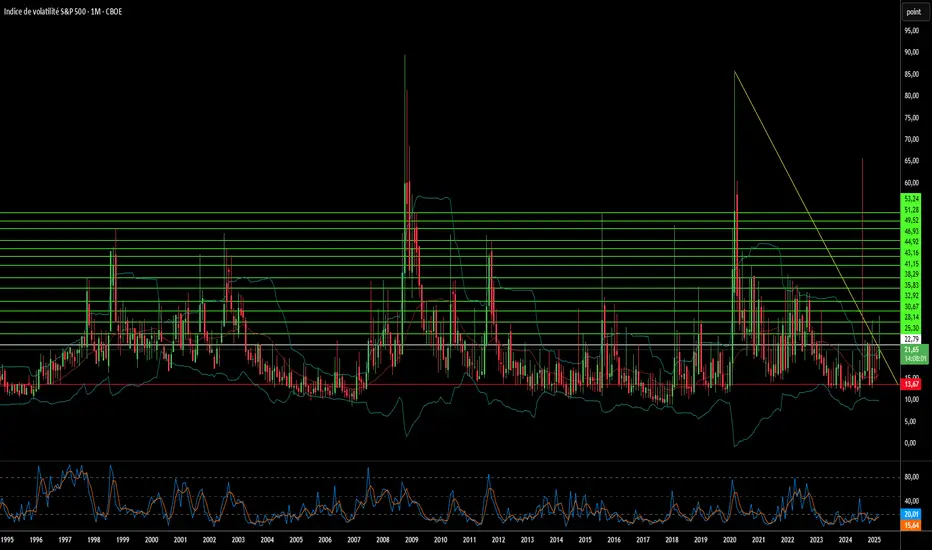932x550 pixels.
Task: Select the 28,14 green price level label
Action: pos(911,317)
